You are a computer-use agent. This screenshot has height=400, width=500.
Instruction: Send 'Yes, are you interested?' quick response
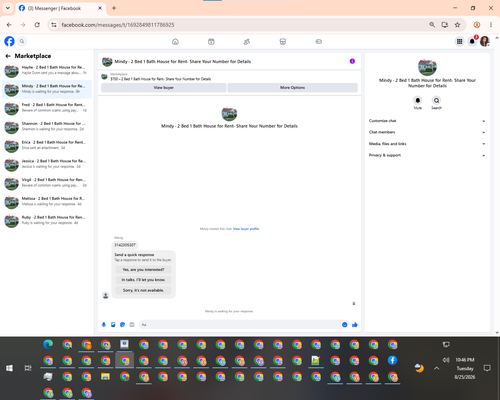(143, 269)
